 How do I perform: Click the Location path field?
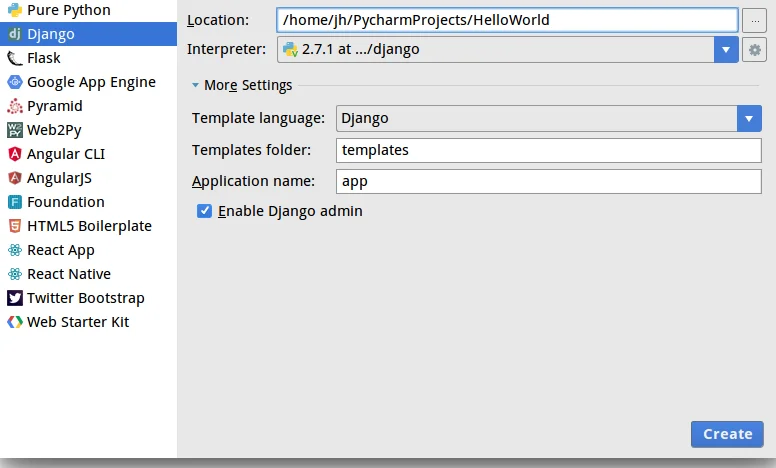coord(507,20)
